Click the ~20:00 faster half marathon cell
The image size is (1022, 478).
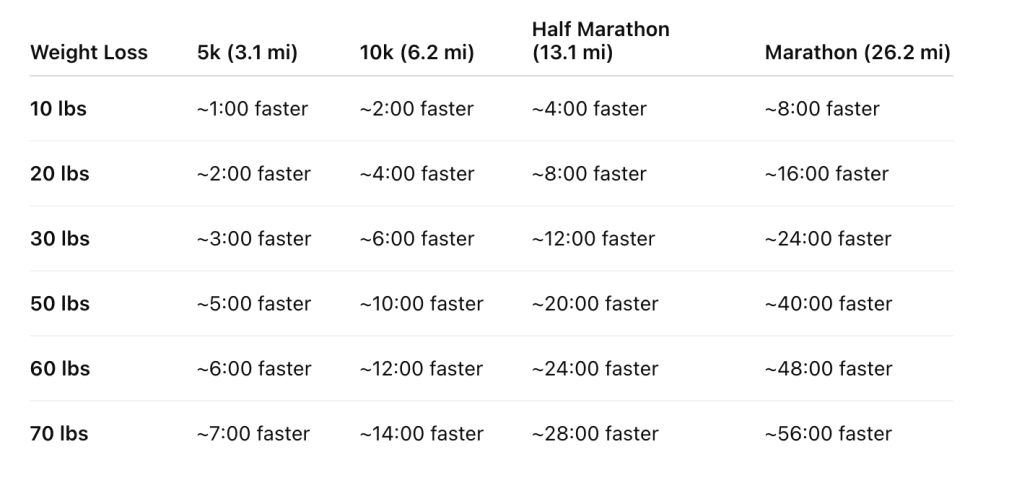click(x=595, y=304)
